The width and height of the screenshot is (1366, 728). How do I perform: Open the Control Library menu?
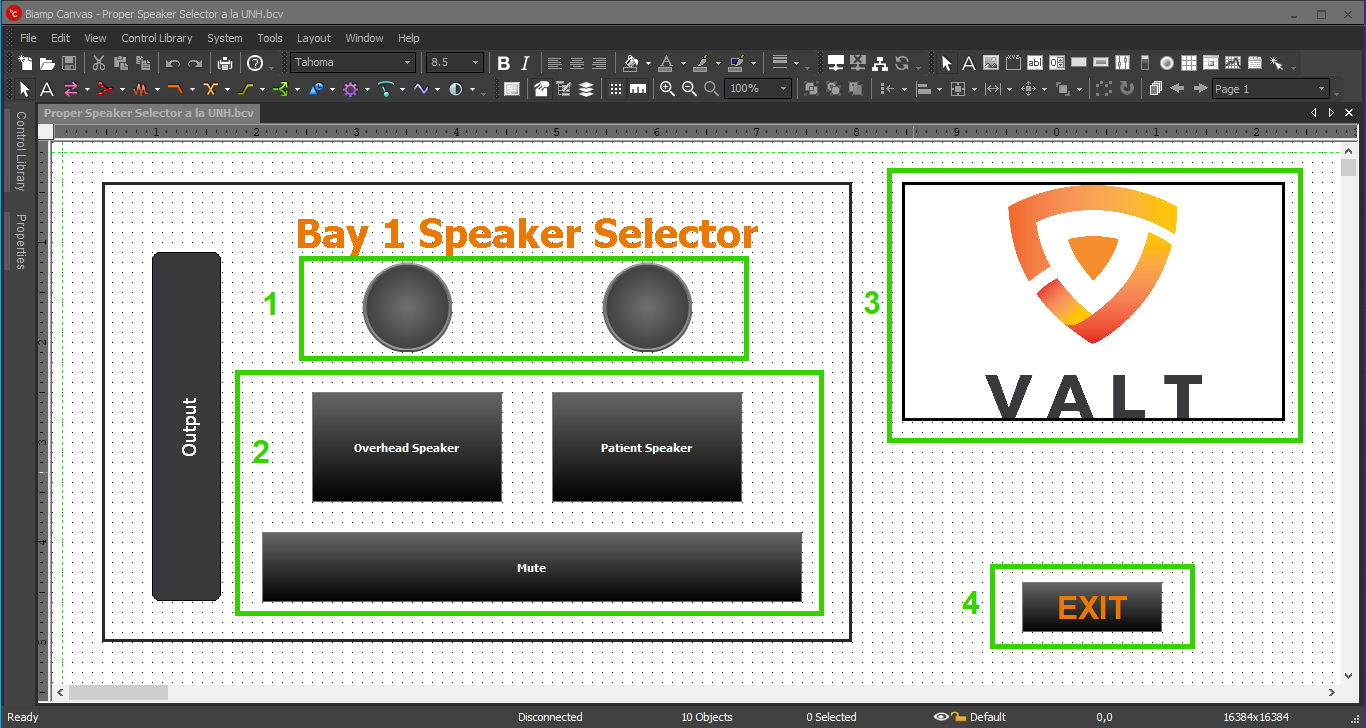(x=156, y=38)
